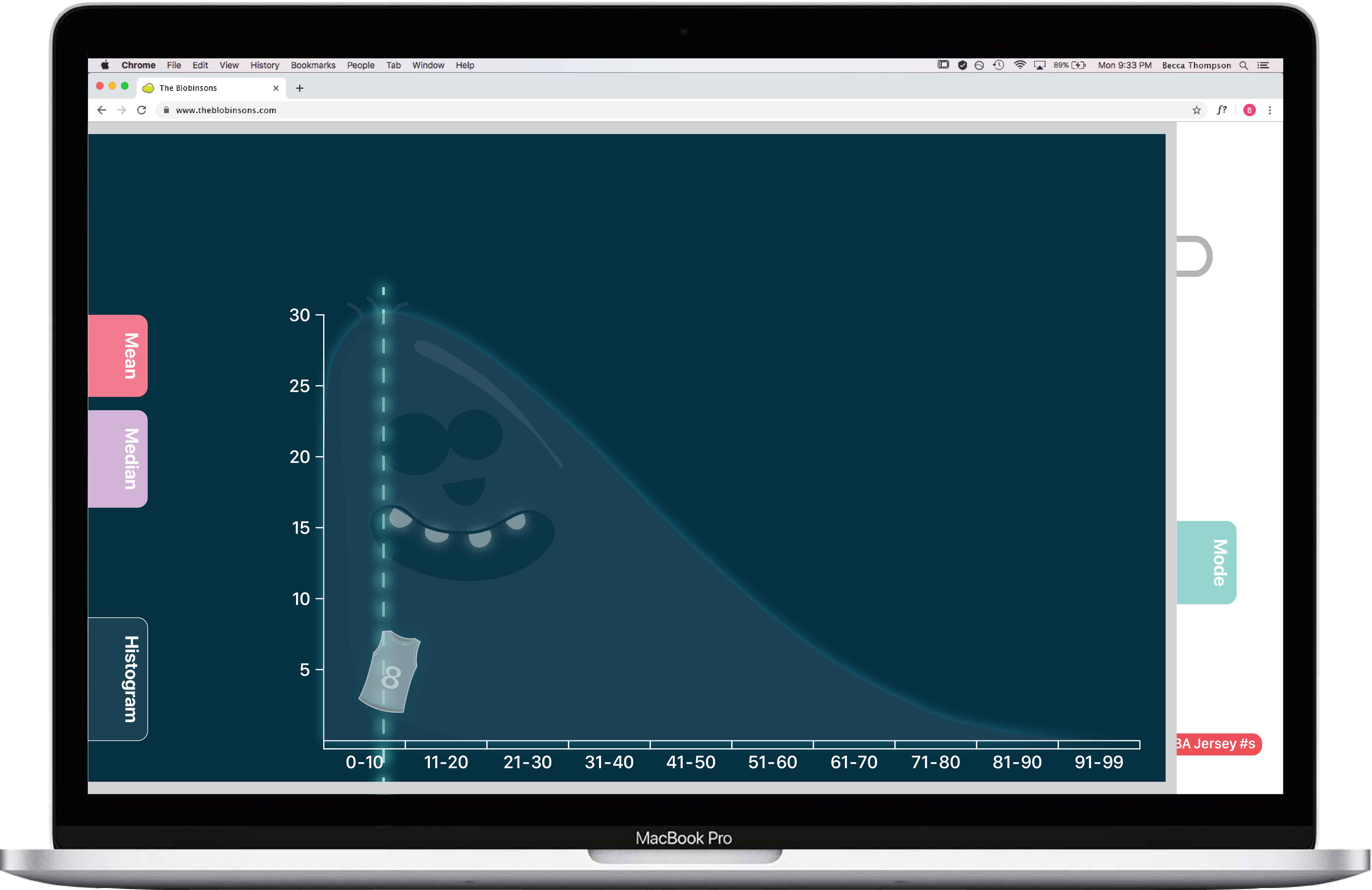Click the battery 89% indicator
The image size is (1372, 890).
coord(1069,65)
